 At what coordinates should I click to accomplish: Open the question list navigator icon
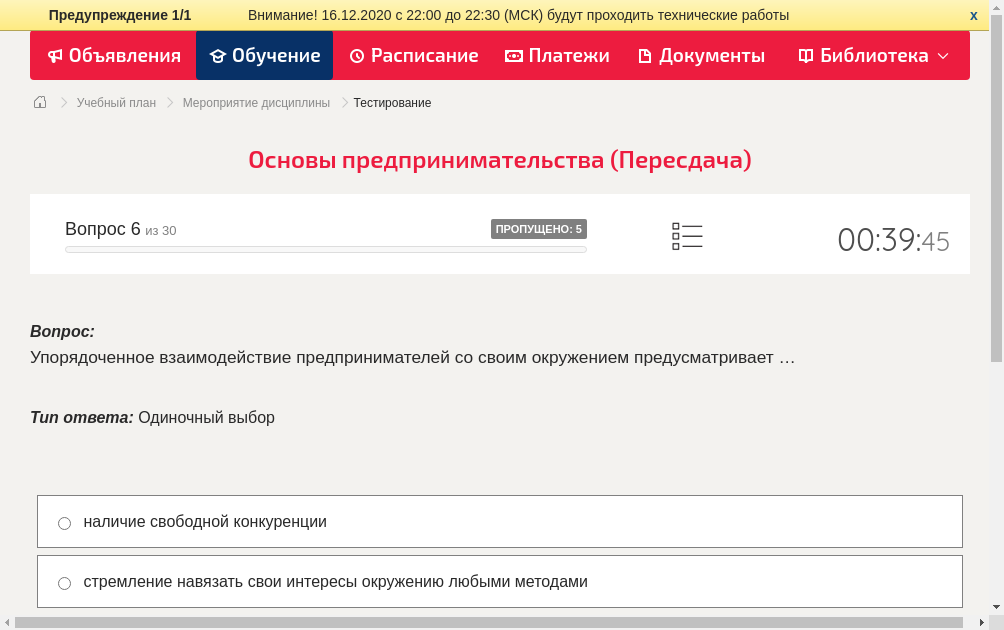(687, 235)
